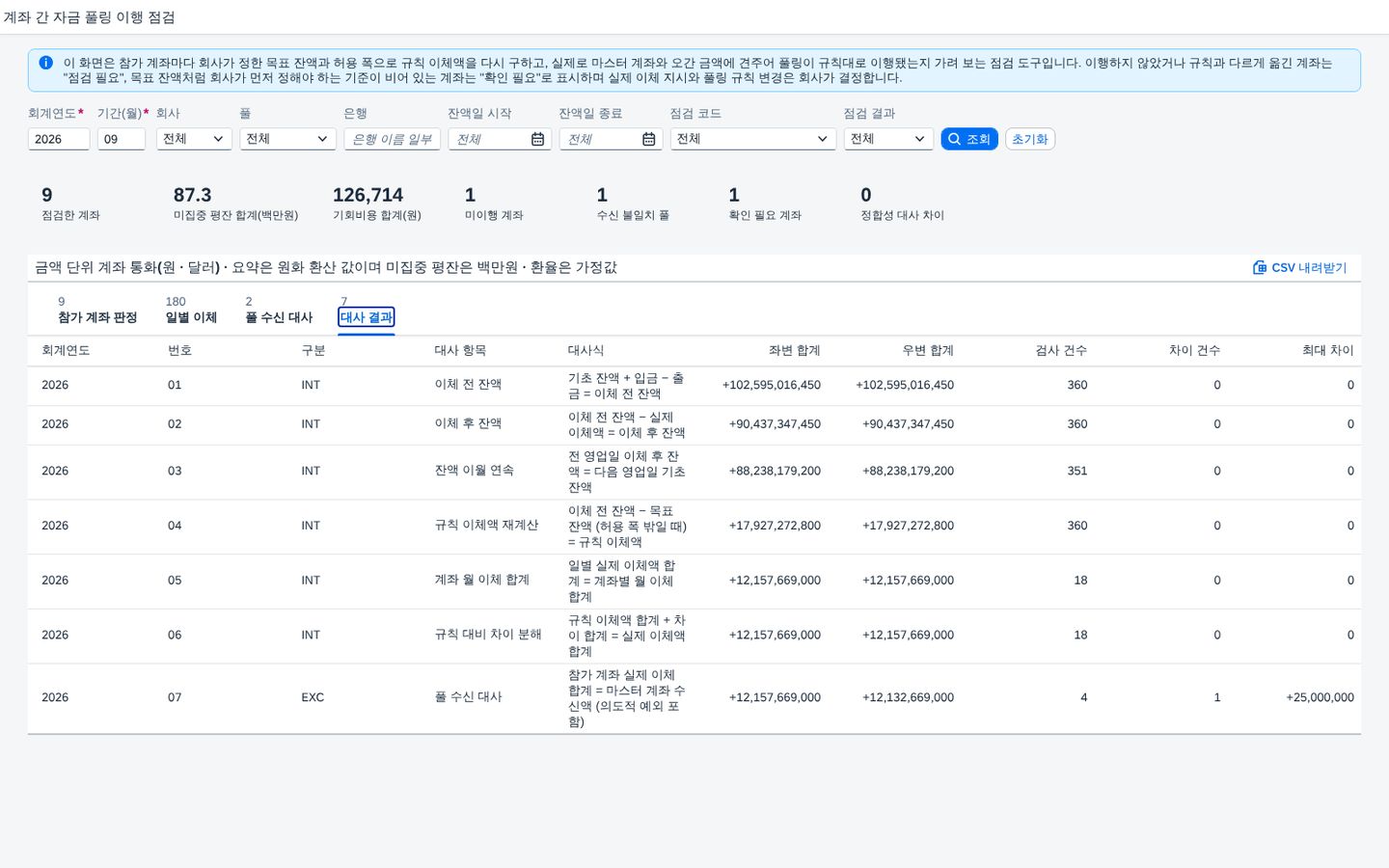Open the 잔액일 시작 calendar picker icon
1389x868 pixels.
[537, 139]
